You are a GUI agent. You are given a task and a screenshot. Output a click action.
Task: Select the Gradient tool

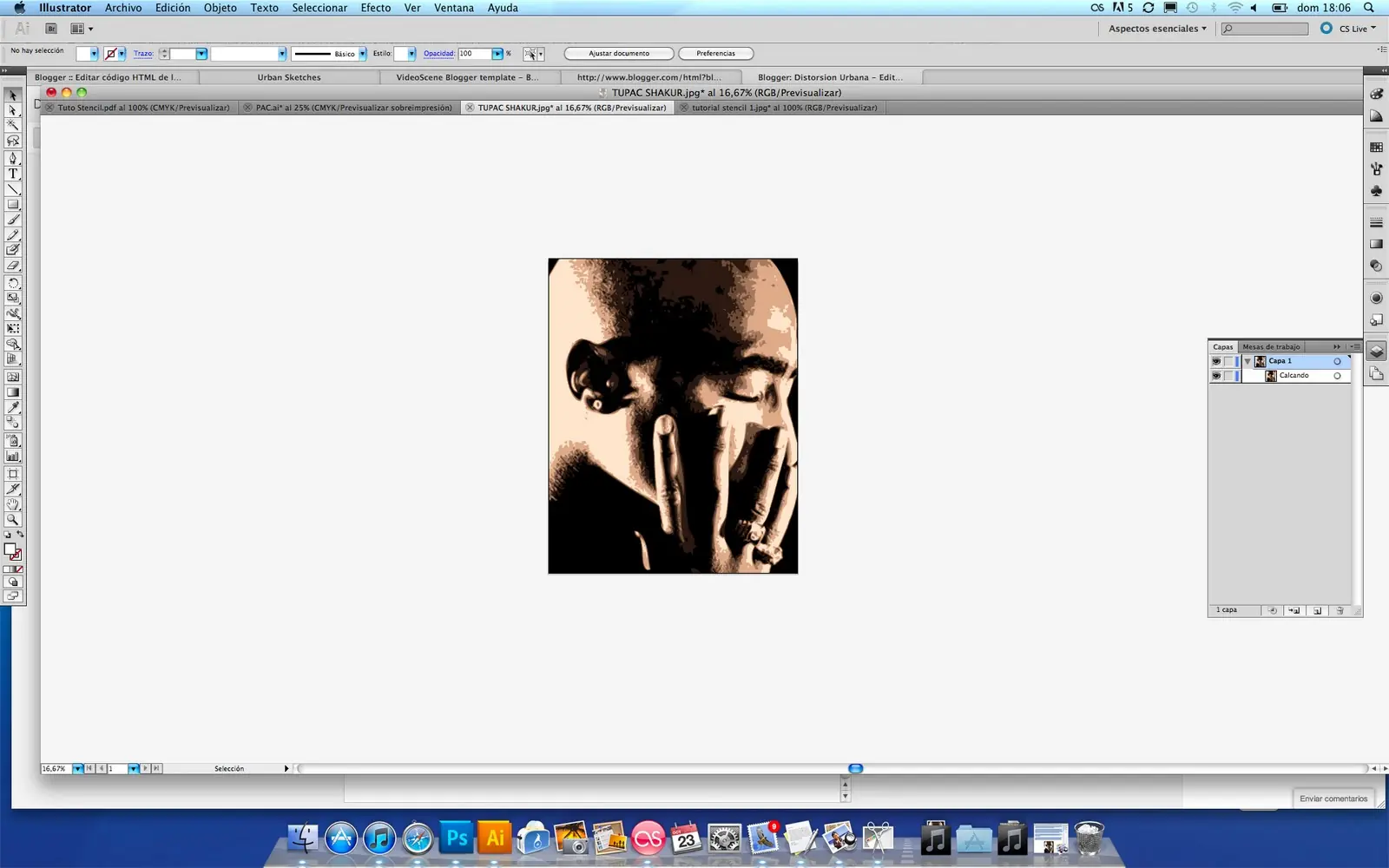[13, 392]
